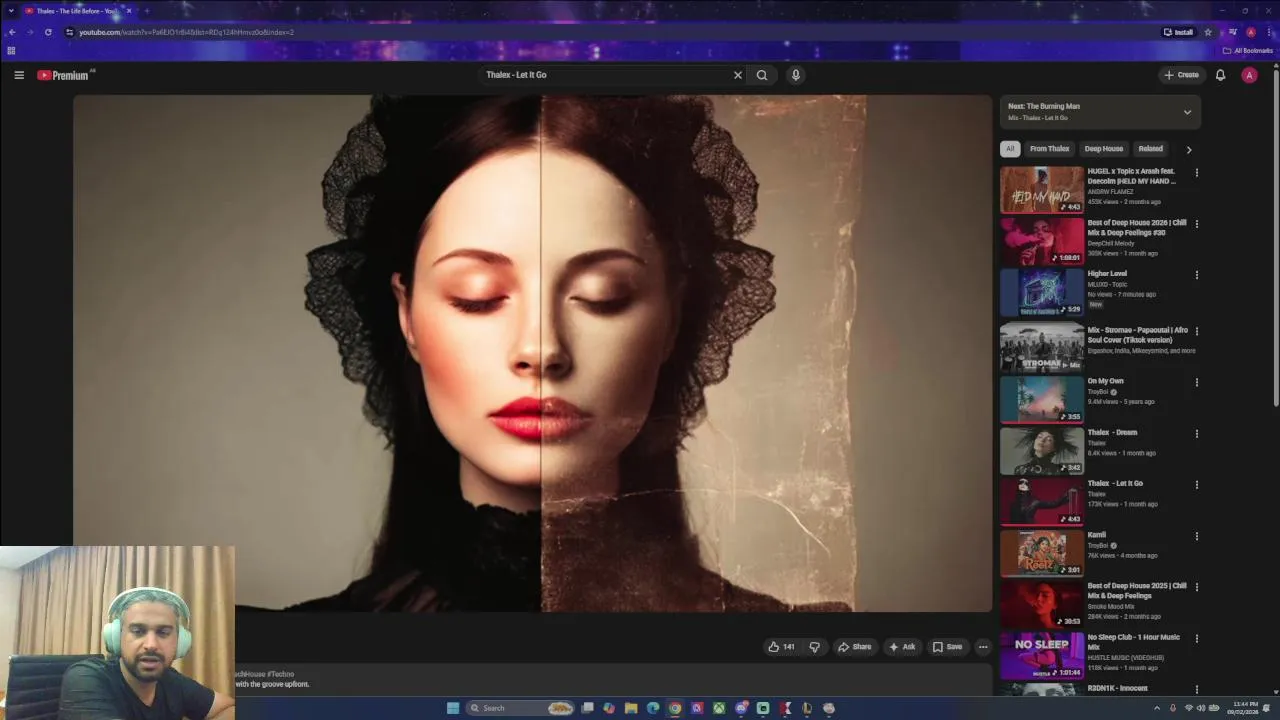Image resolution: width=1280 pixels, height=720 pixels.
Task: Show hidden system tray icons
Action: pyautogui.click(x=1158, y=708)
